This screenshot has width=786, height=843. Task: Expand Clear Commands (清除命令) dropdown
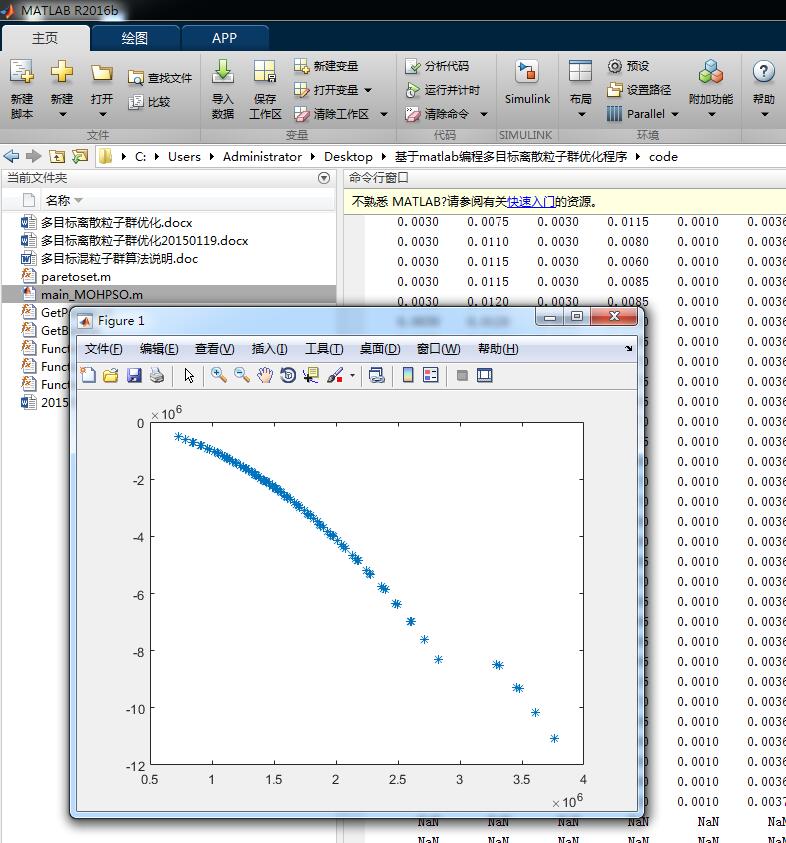pyautogui.click(x=484, y=114)
